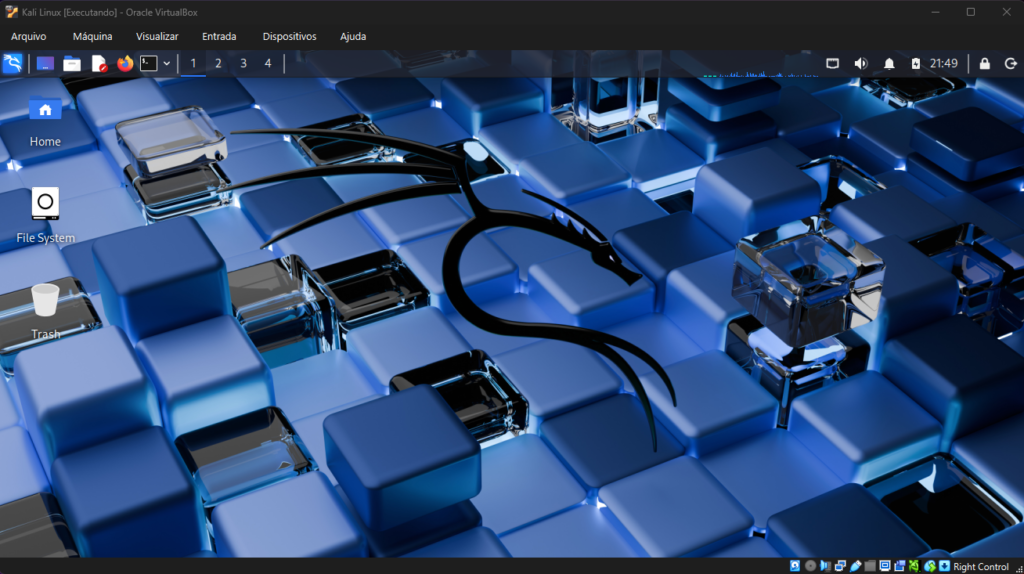Click the show desktop panel icon

tap(45, 64)
